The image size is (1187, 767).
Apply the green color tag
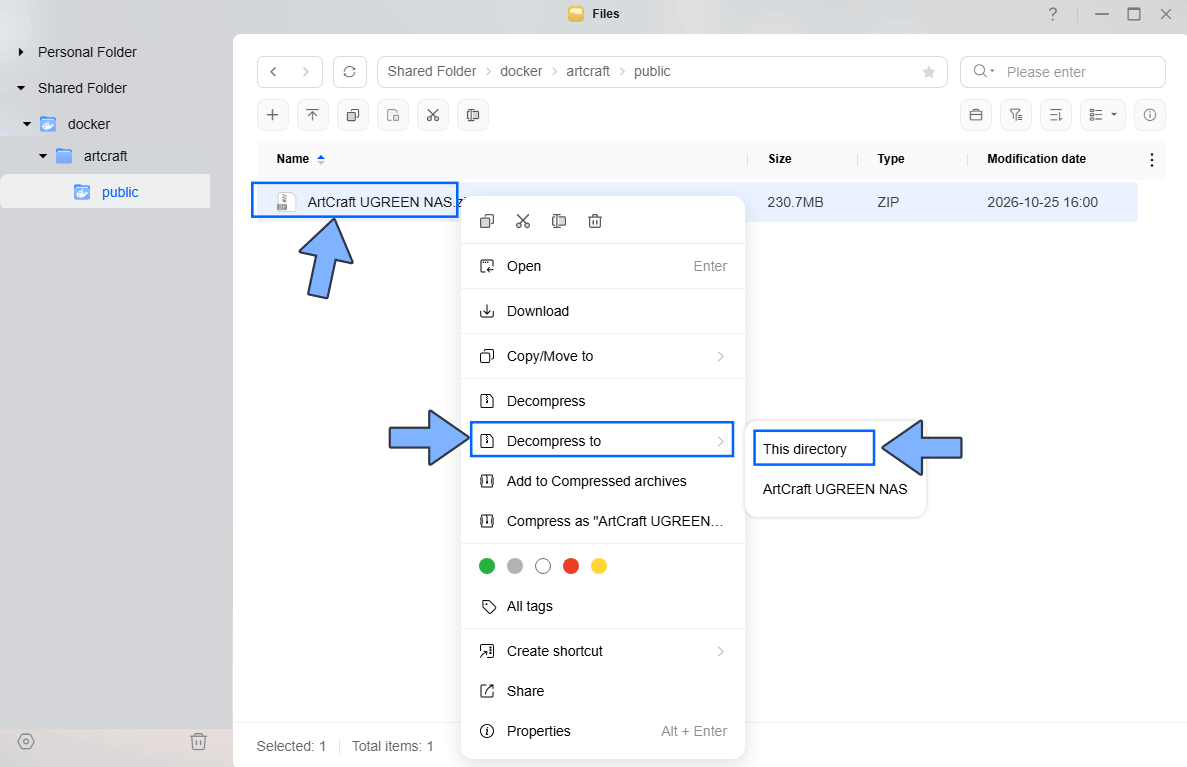pyautogui.click(x=488, y=566)
